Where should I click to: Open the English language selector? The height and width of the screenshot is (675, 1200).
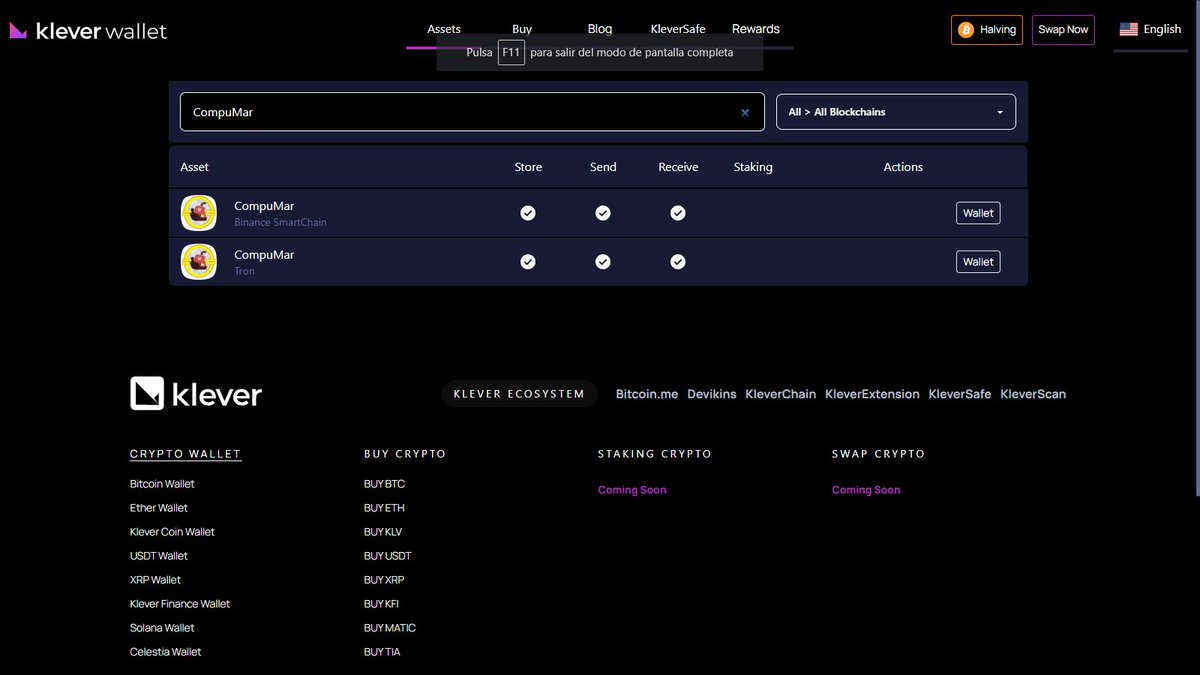coord(1150,30)
